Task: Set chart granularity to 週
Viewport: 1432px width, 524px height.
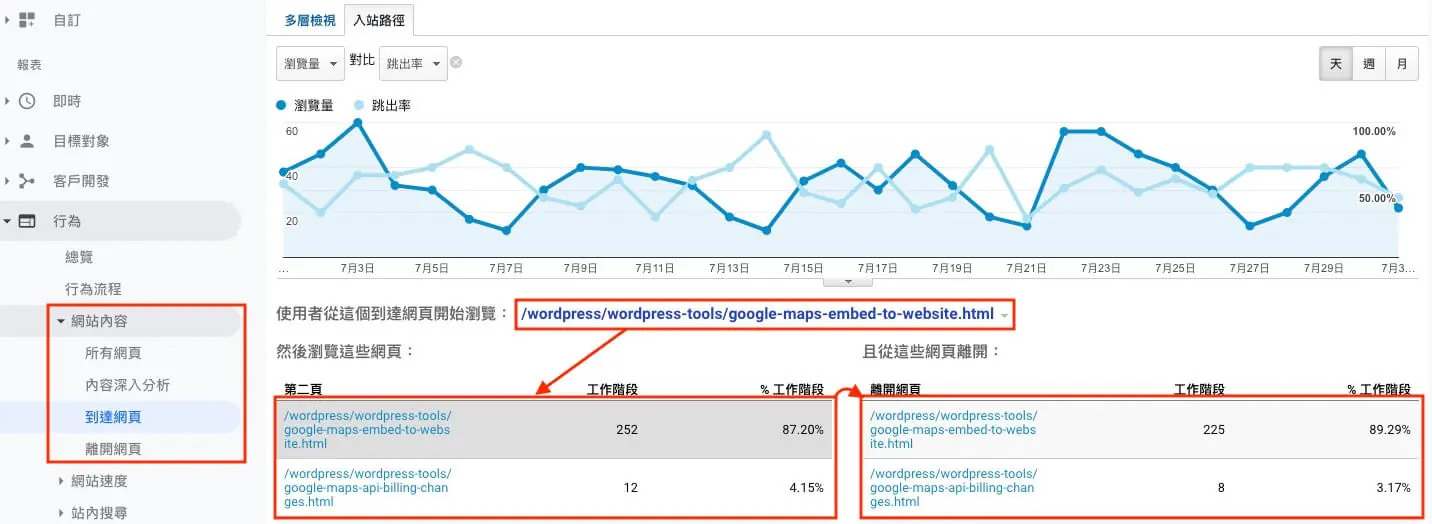Action: point(1369,64)
